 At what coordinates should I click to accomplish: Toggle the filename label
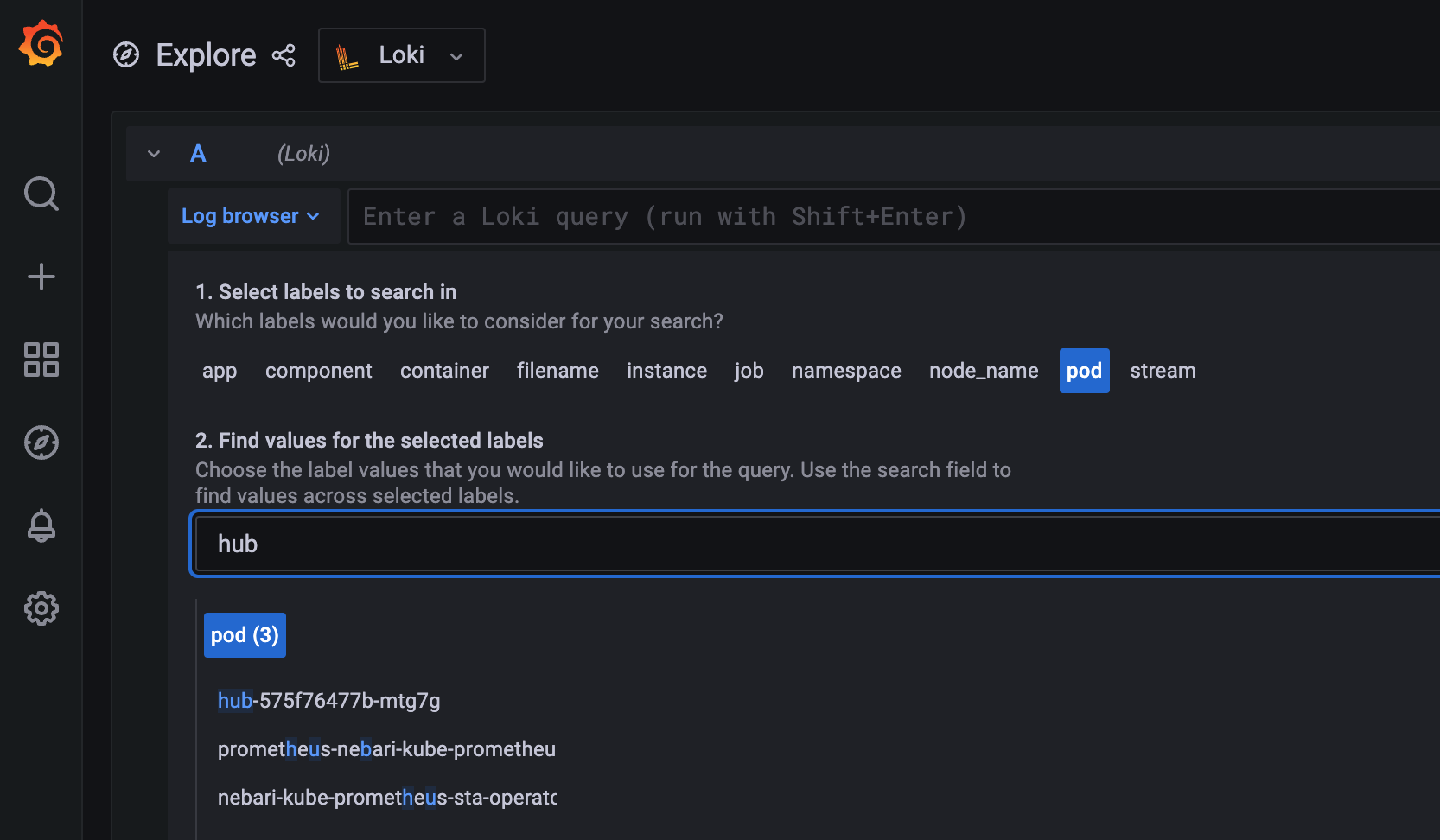click(x=558, y=371)
